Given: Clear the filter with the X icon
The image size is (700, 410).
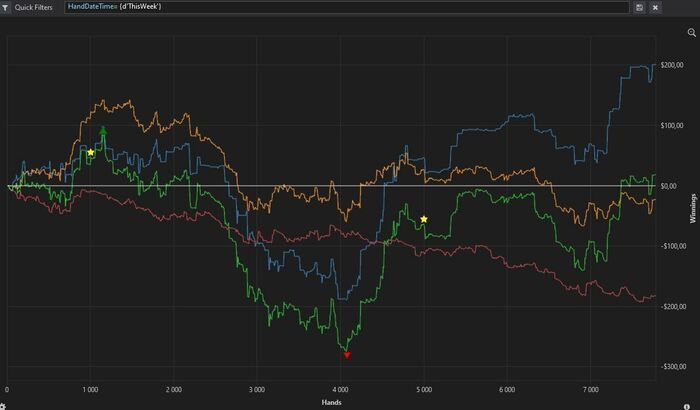Looking at the screenshot, I should coord(655,7).
